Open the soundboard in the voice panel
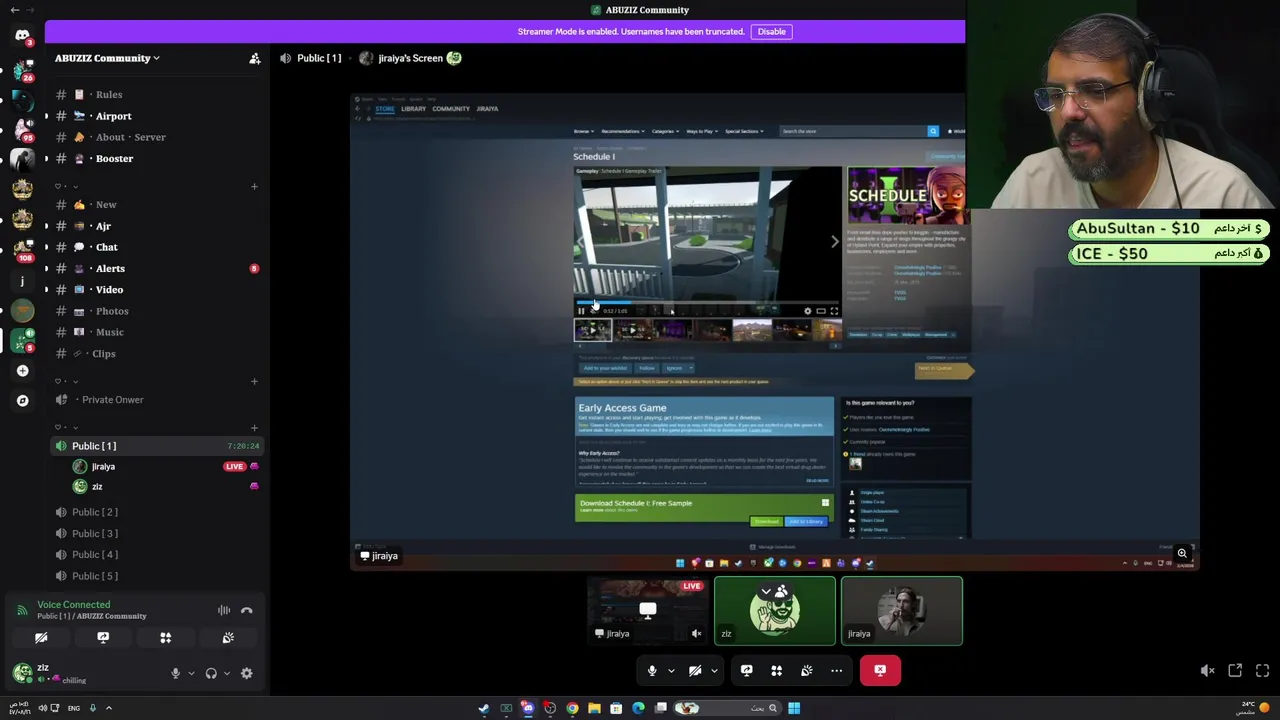 click(228, 637)
